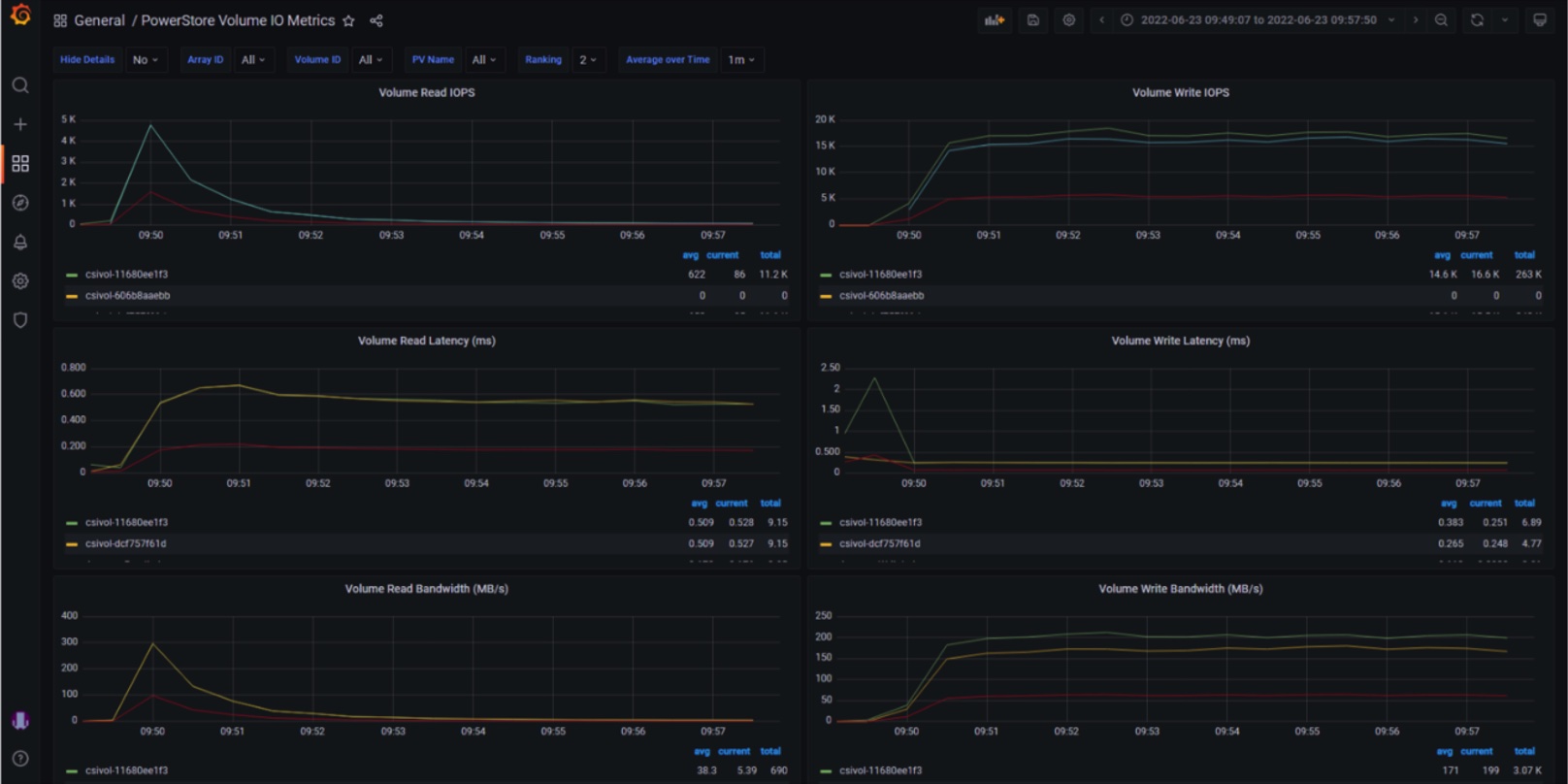The width and height of the screenshot is (1568, 784).
Task: Open the Volume Write IOPS panel title menu
Action: tap(1181, 92)
